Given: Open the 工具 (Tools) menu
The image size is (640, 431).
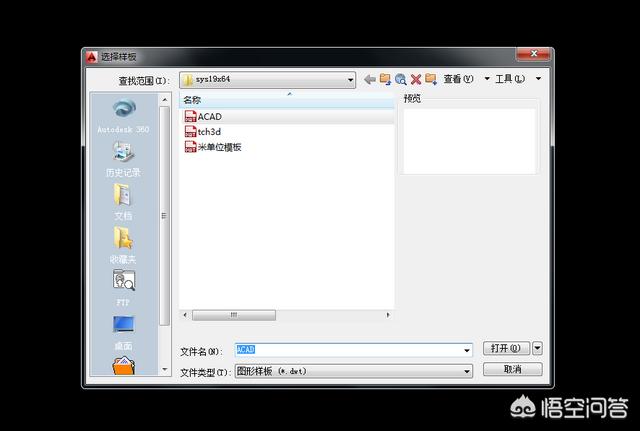Looking at the screenshot, I should (x=512, y=79).
